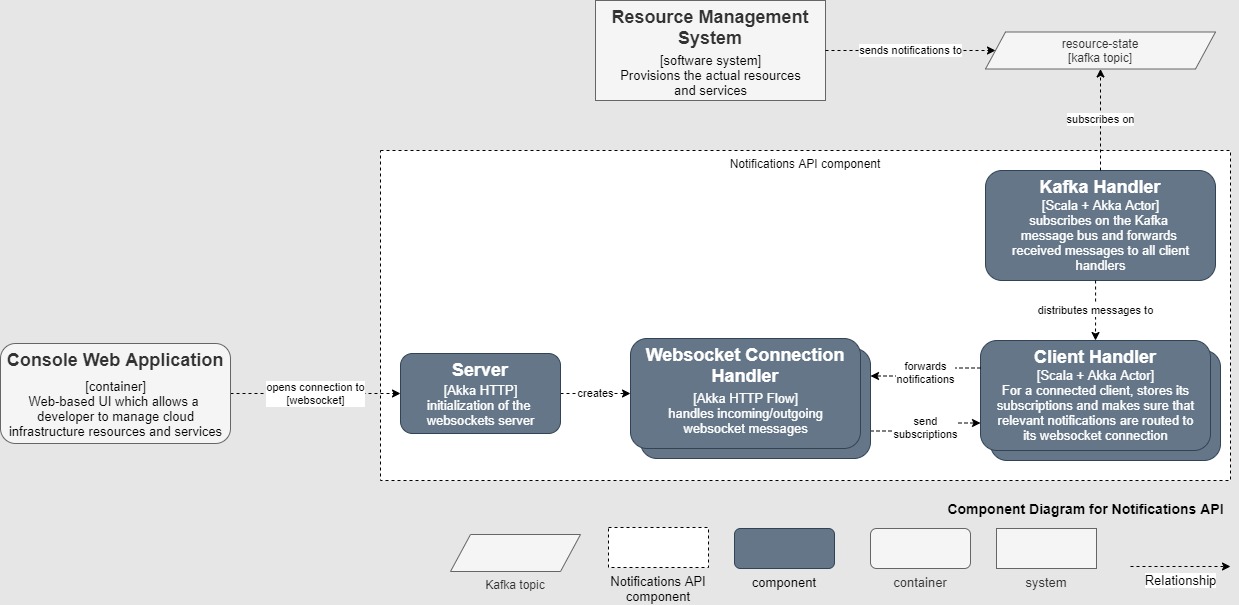Select the Resource Management System box
This screenshot has height=605, width=1239.
[710, 51]
